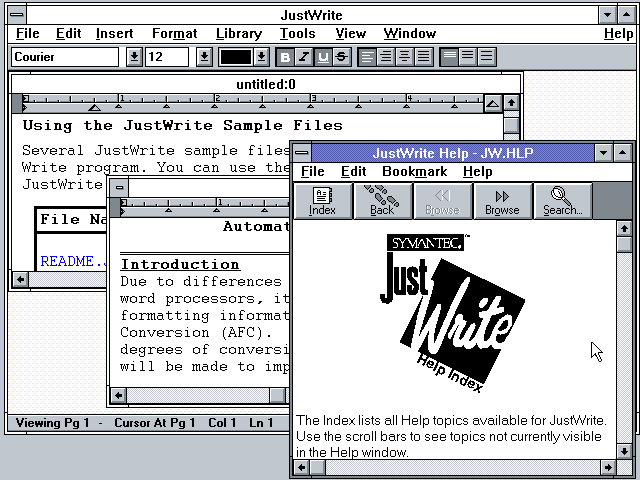
Task: Click the untitled:0 document title bar
Action: pos(266,84)
